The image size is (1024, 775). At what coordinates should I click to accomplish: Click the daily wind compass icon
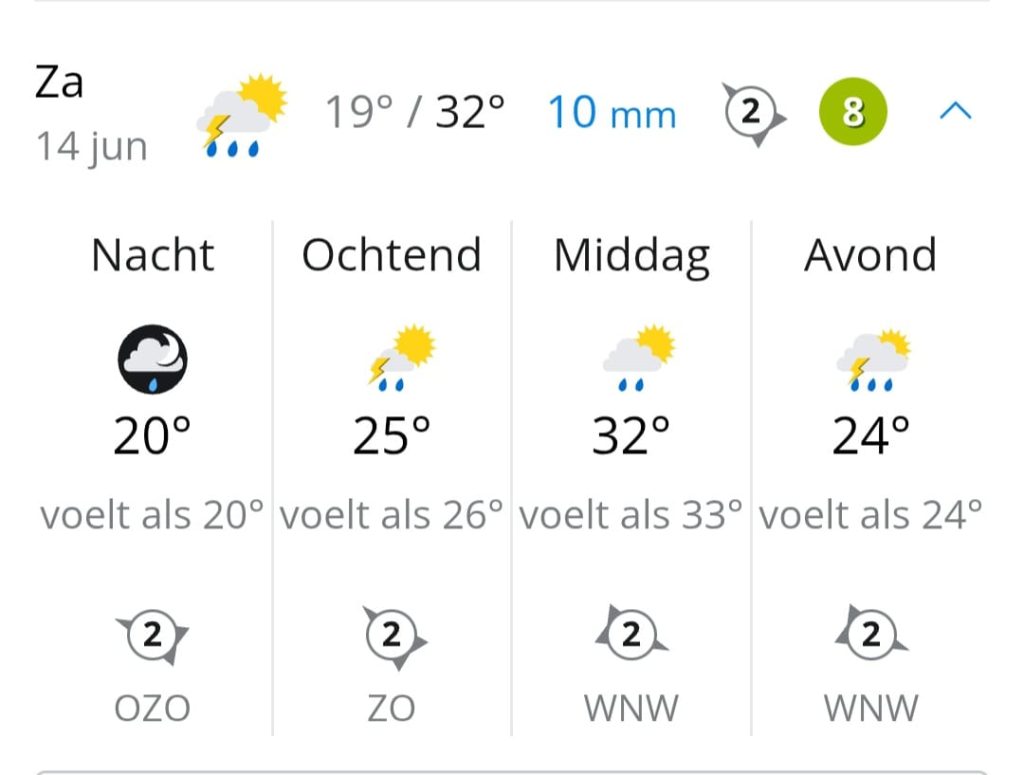click(x=753, y=112)
